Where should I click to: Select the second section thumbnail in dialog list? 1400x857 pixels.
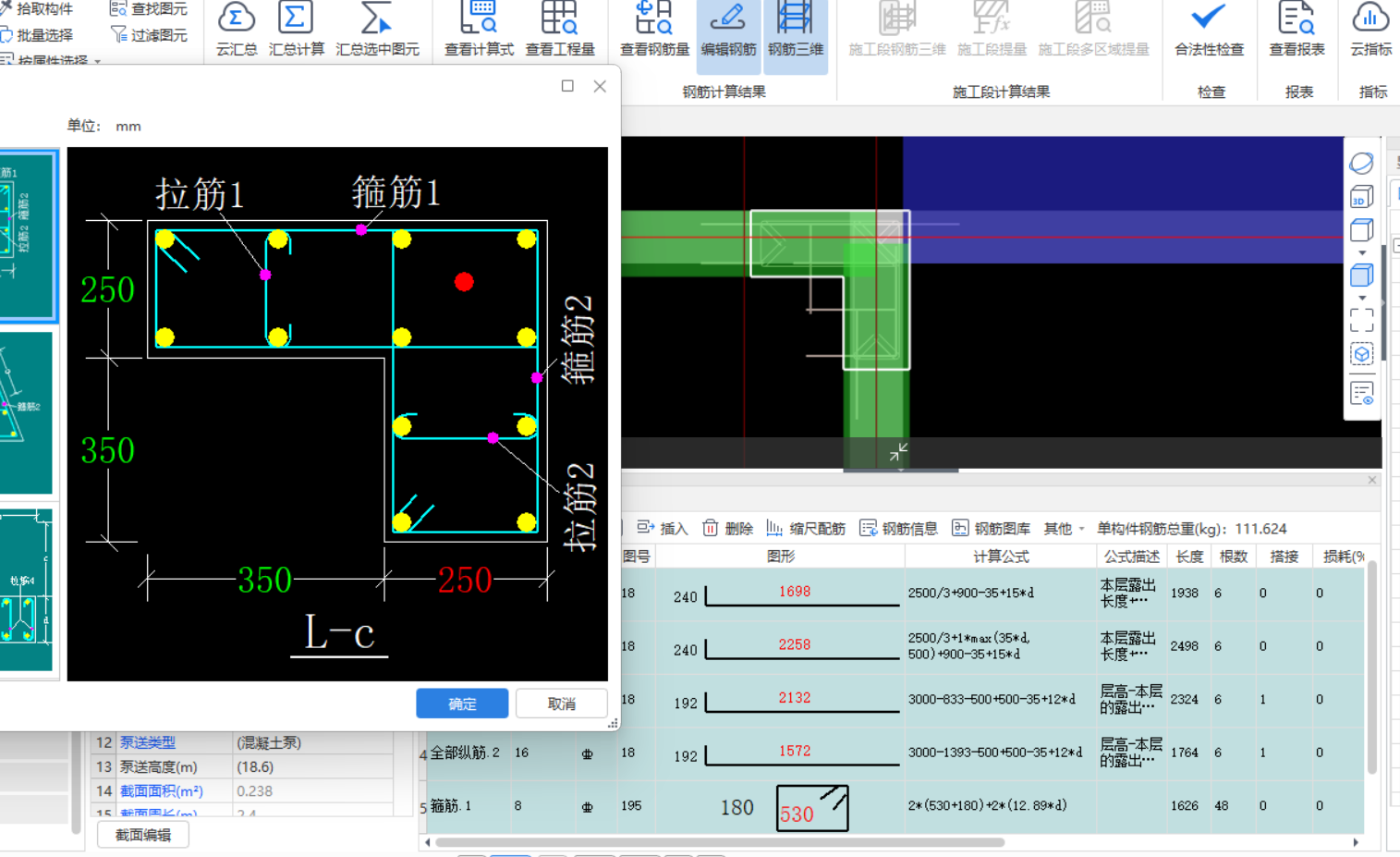[x=28, y=413]
